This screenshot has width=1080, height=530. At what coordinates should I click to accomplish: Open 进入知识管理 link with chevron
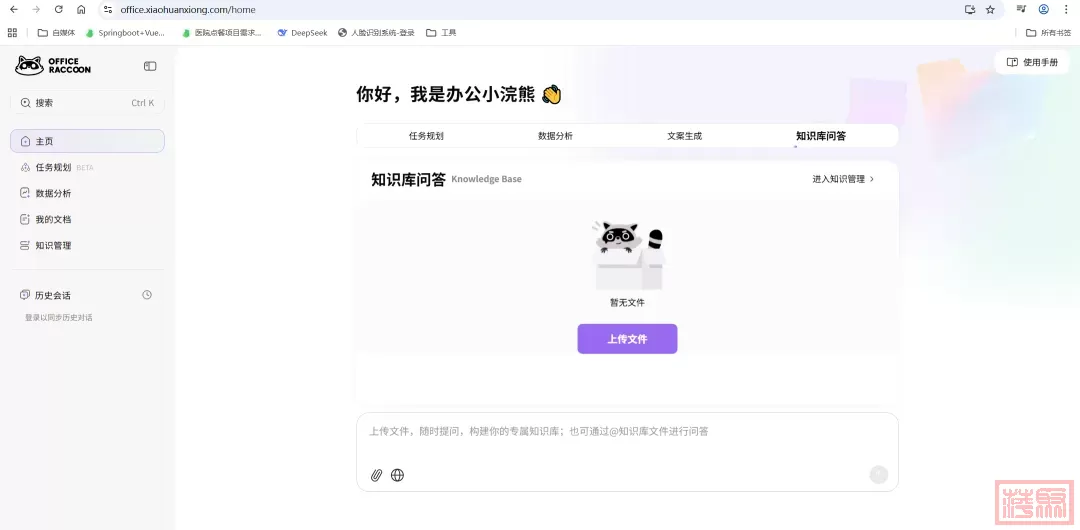point(843,179)
